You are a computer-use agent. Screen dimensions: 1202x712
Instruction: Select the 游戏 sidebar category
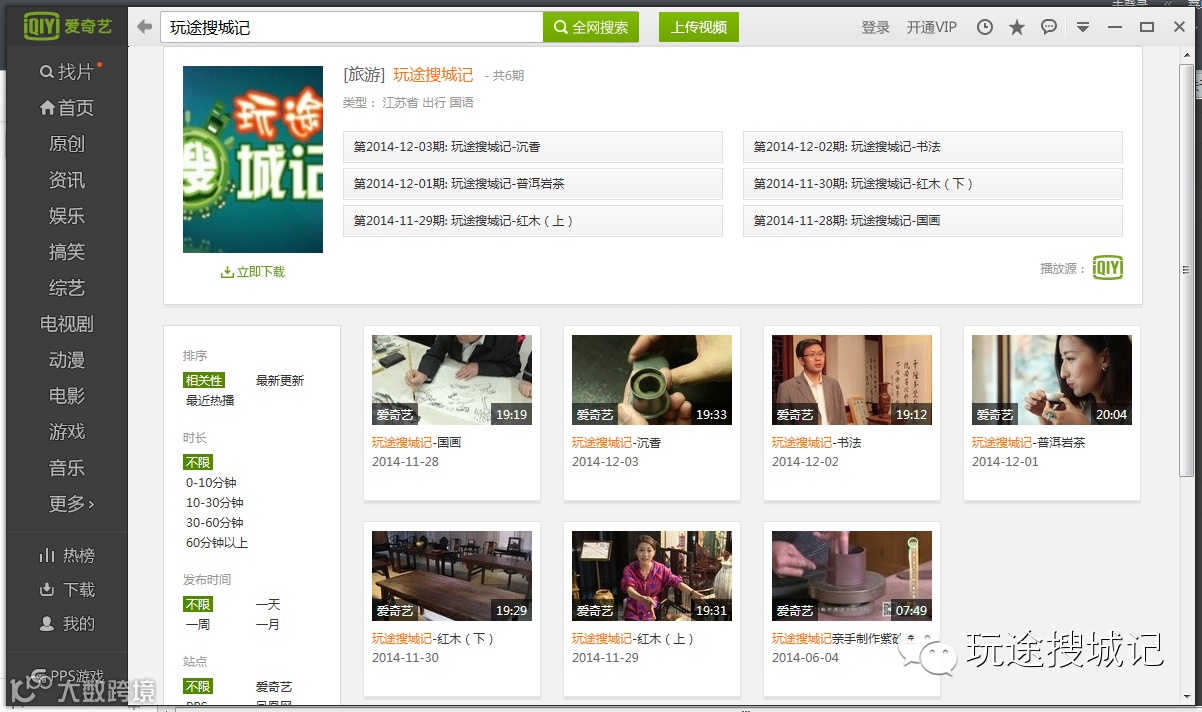(x=67, y=432)
